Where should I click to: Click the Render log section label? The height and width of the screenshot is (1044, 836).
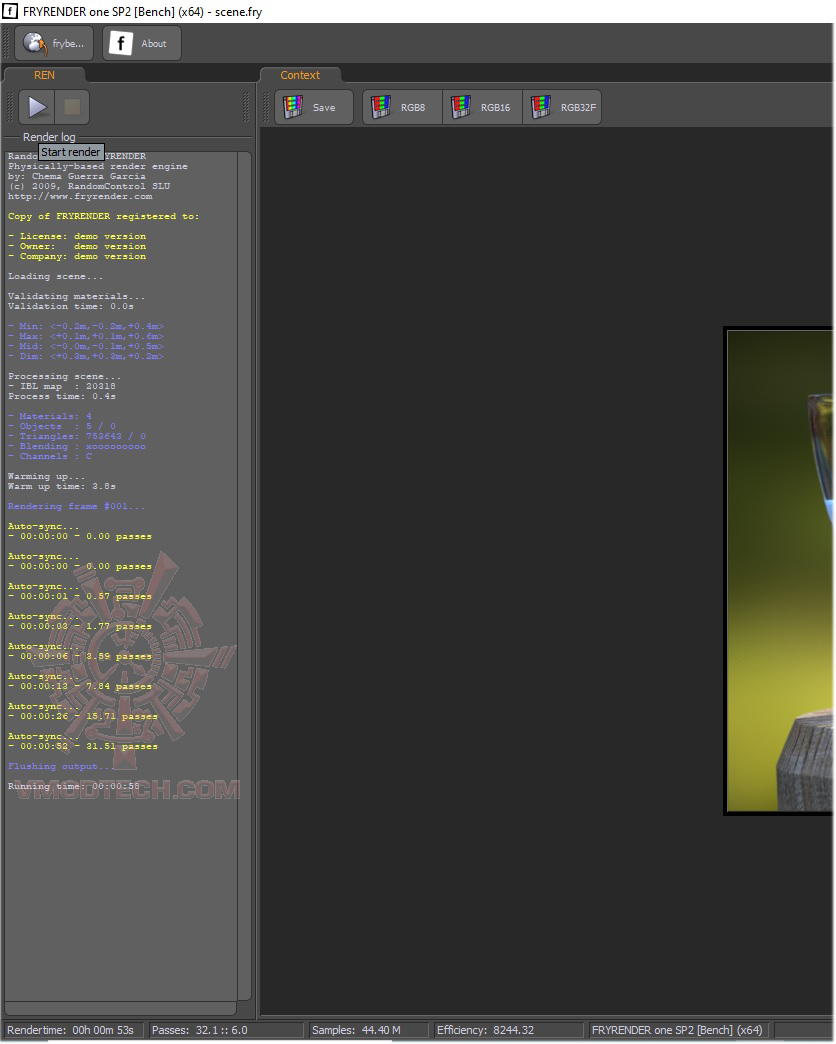click(x=49, y=137)
